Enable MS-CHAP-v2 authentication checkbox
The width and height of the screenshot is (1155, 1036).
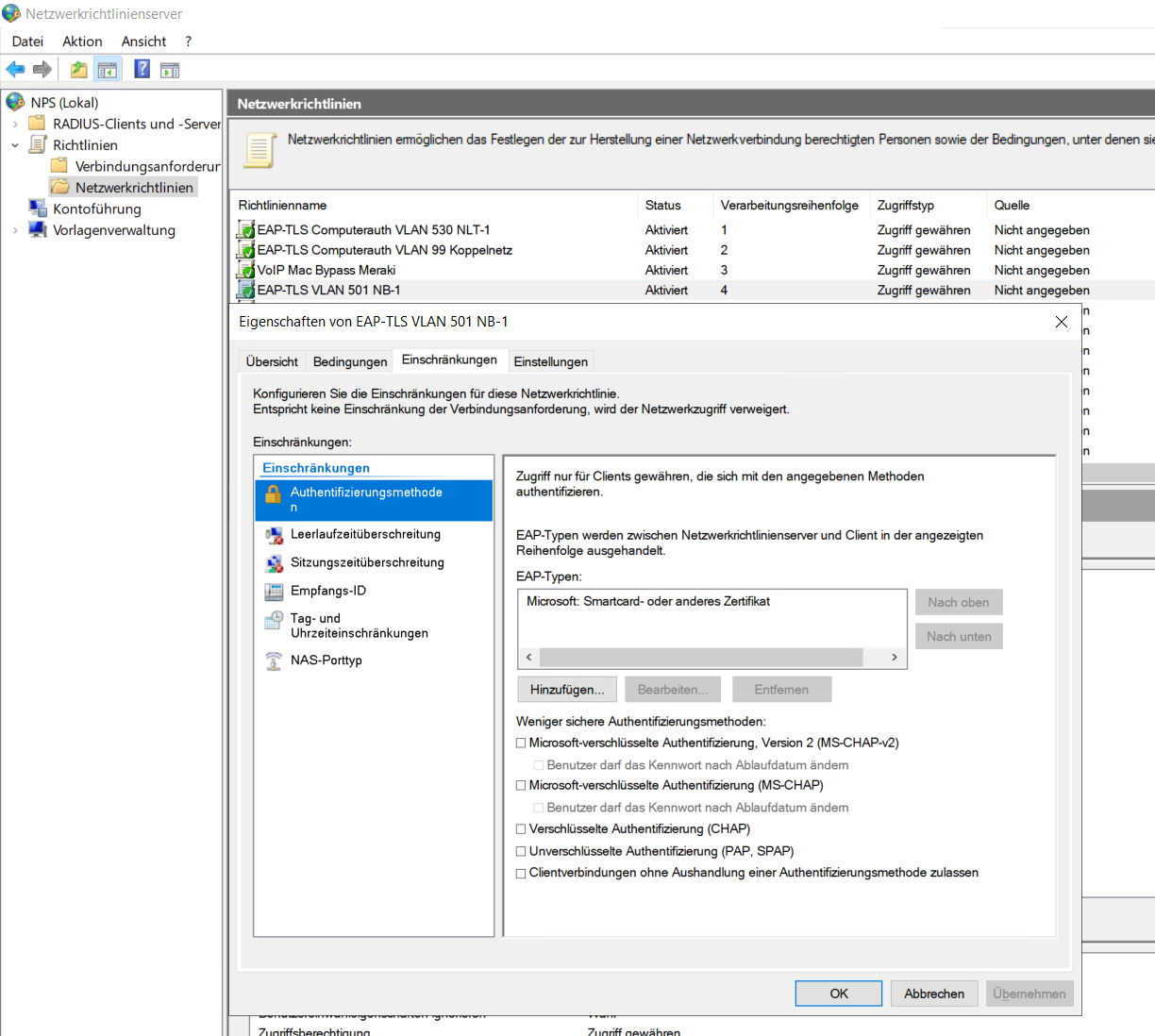pyautogui.click(x=521, y=743)
